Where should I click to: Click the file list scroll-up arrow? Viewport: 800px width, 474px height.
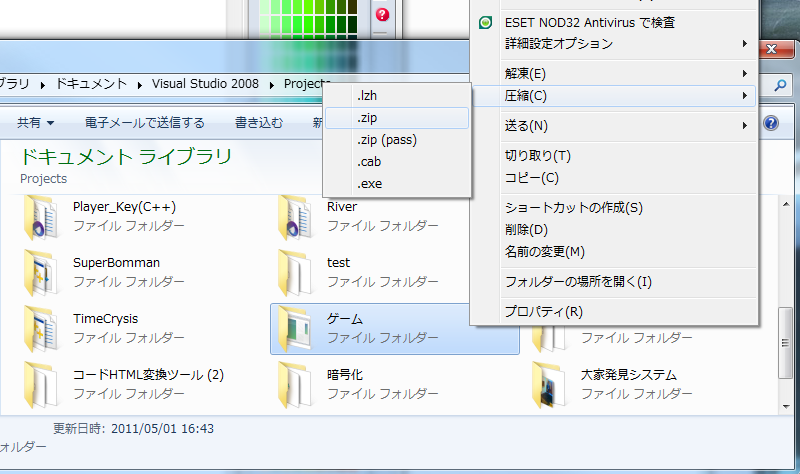(786, 204)
